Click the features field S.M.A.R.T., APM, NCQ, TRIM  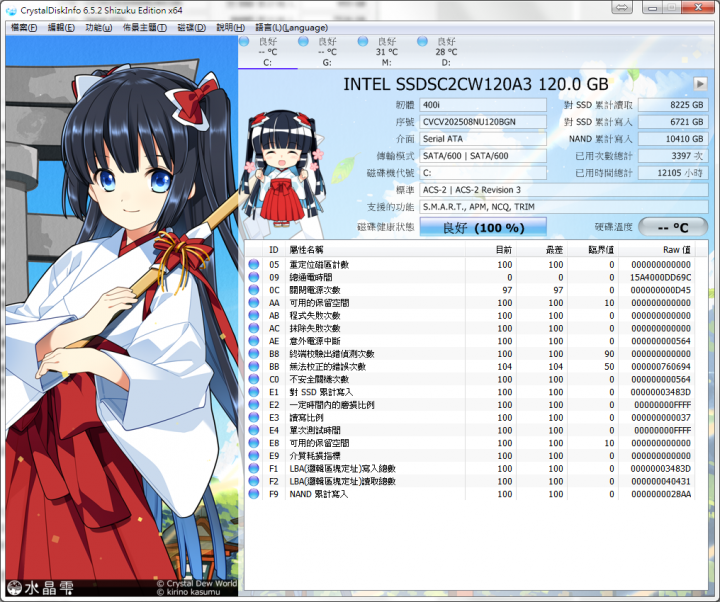coord(564,207)
